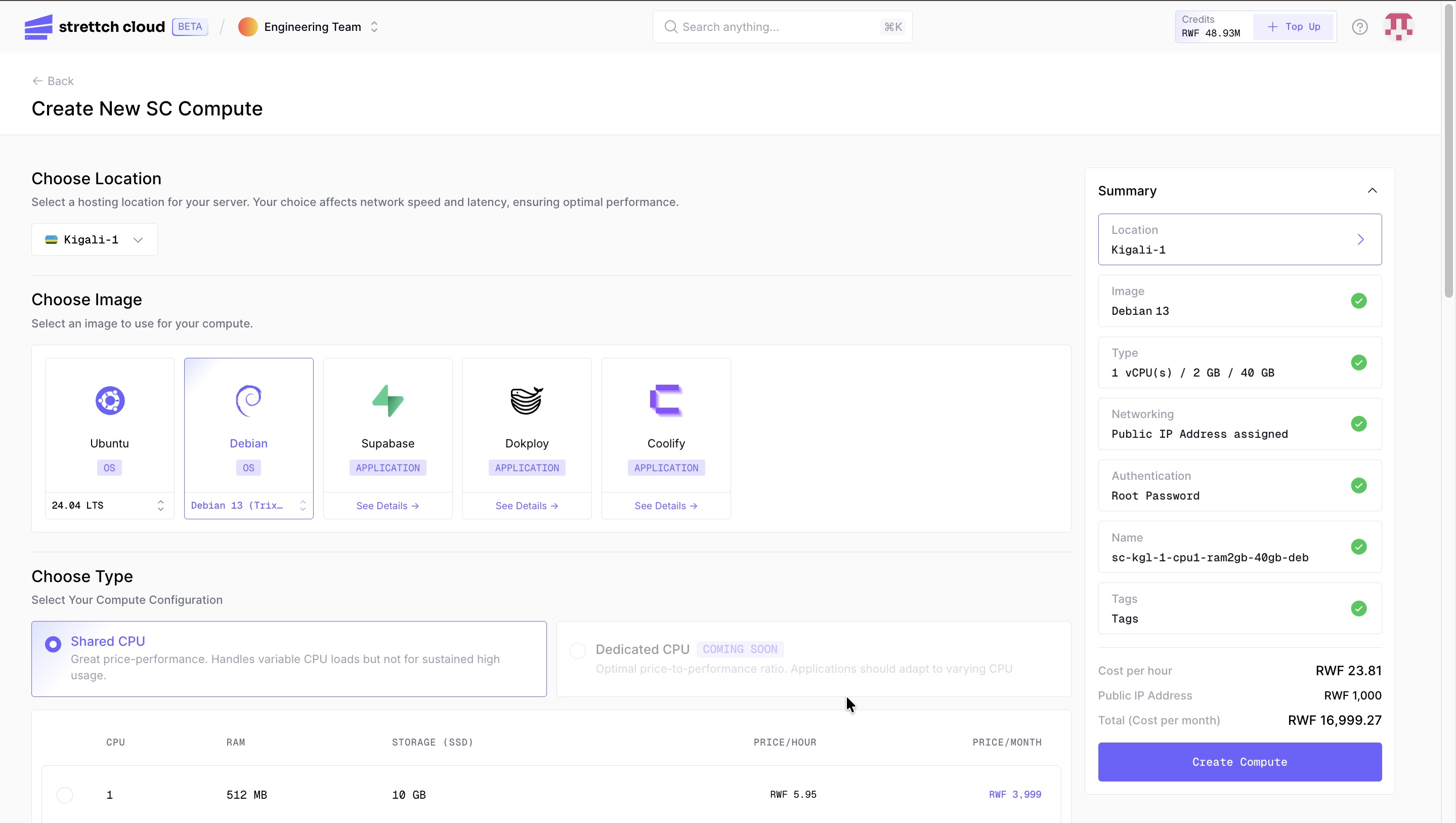The image size is (1456, 823).
Task: Focus the Search anything field
Action: [782, 27]
